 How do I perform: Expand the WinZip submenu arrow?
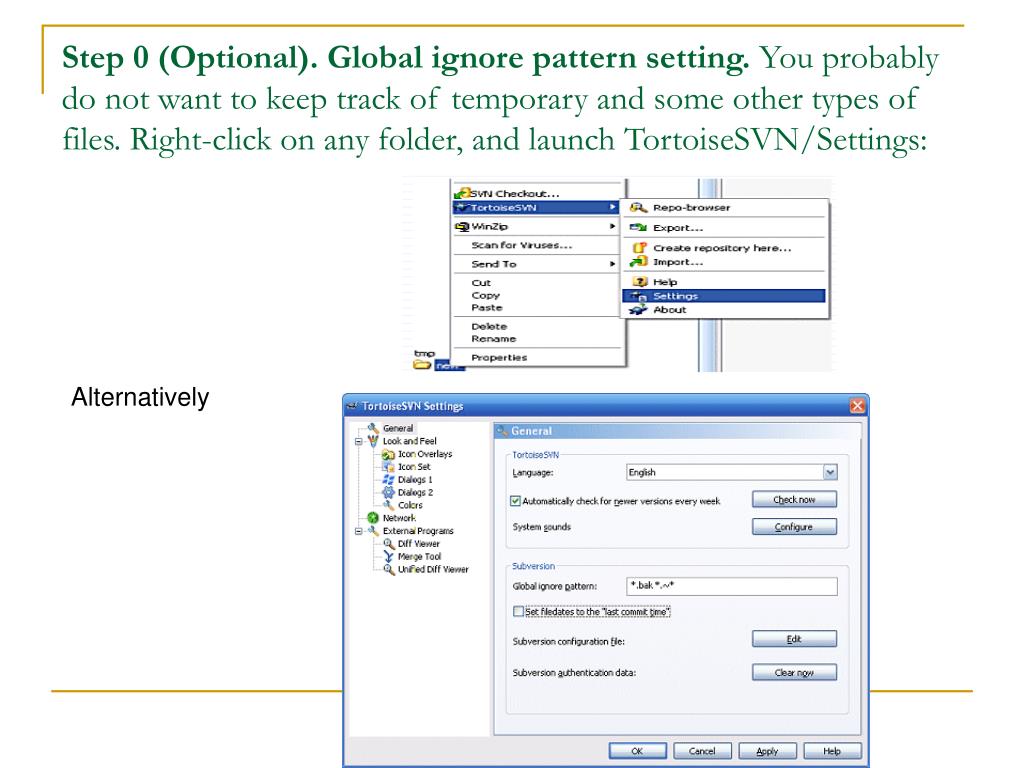pos(613,226)
